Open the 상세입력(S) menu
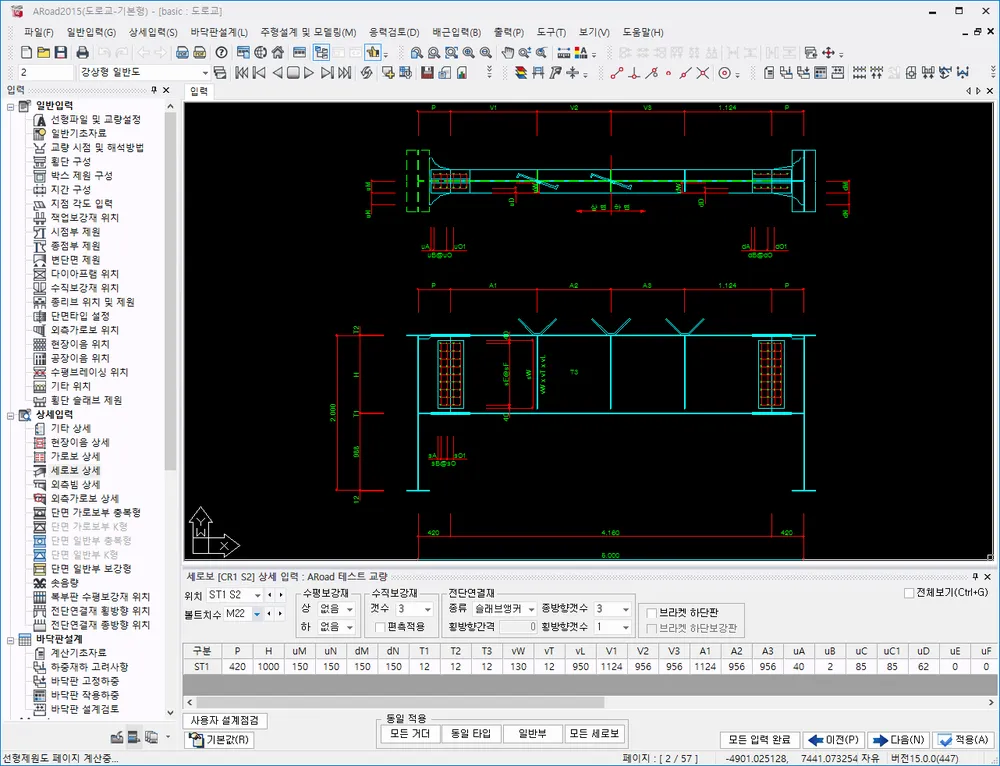 [153, 32]
